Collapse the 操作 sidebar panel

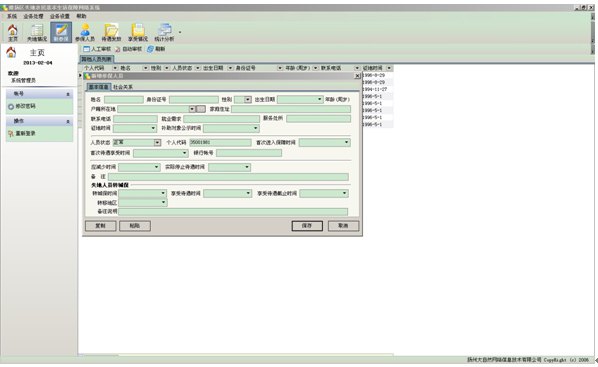point(68,122)
